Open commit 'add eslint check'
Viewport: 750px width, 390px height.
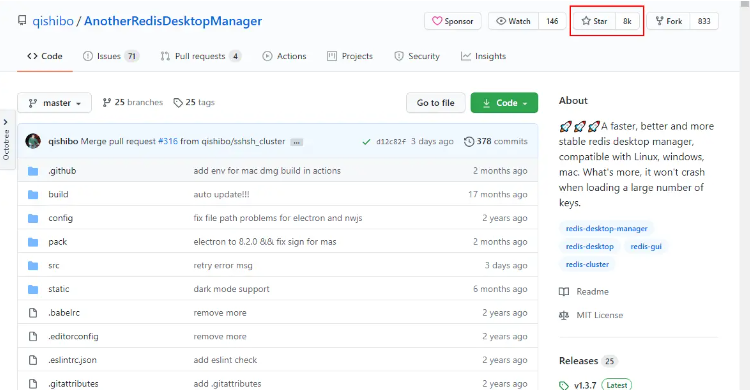pyautogui.click(x=225, y=360)
